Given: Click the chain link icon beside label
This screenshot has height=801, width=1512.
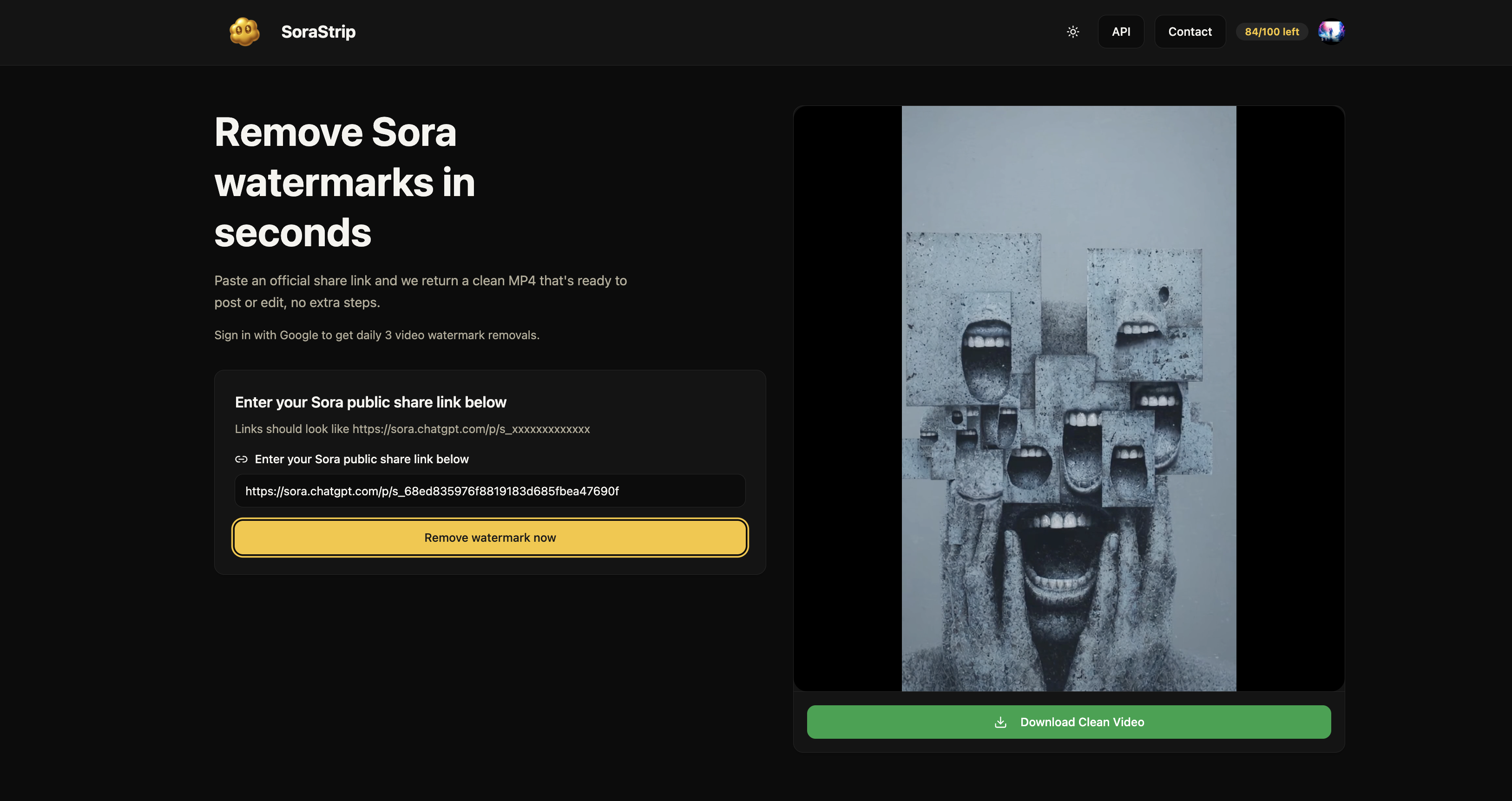Looking at the screenshot, I should [241, 459].
